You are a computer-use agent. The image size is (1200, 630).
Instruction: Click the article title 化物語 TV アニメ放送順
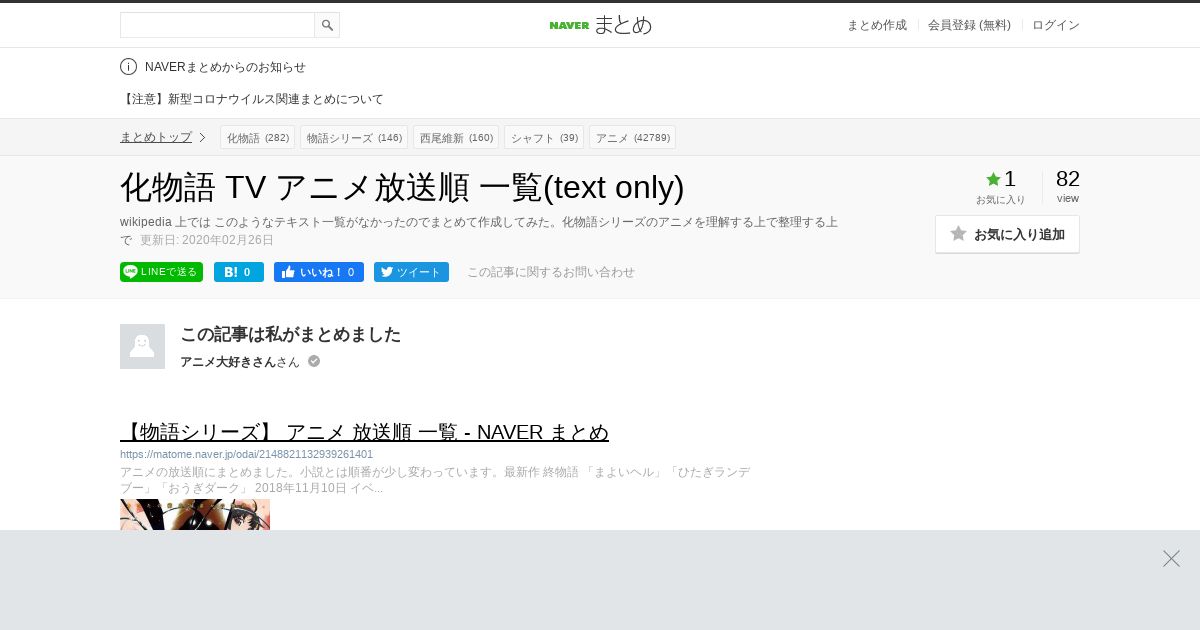(402, 187)
